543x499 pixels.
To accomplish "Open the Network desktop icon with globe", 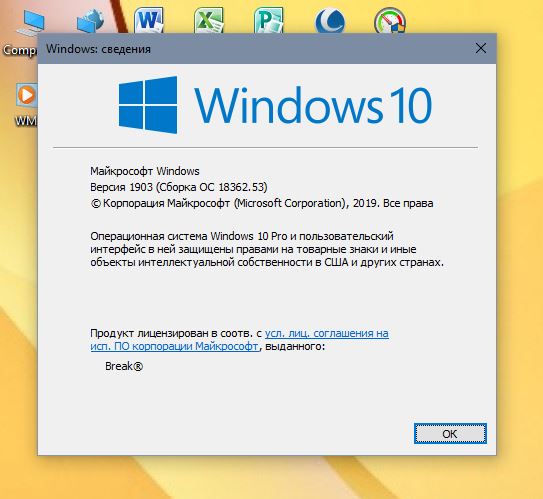I will [x=90, y=21].
